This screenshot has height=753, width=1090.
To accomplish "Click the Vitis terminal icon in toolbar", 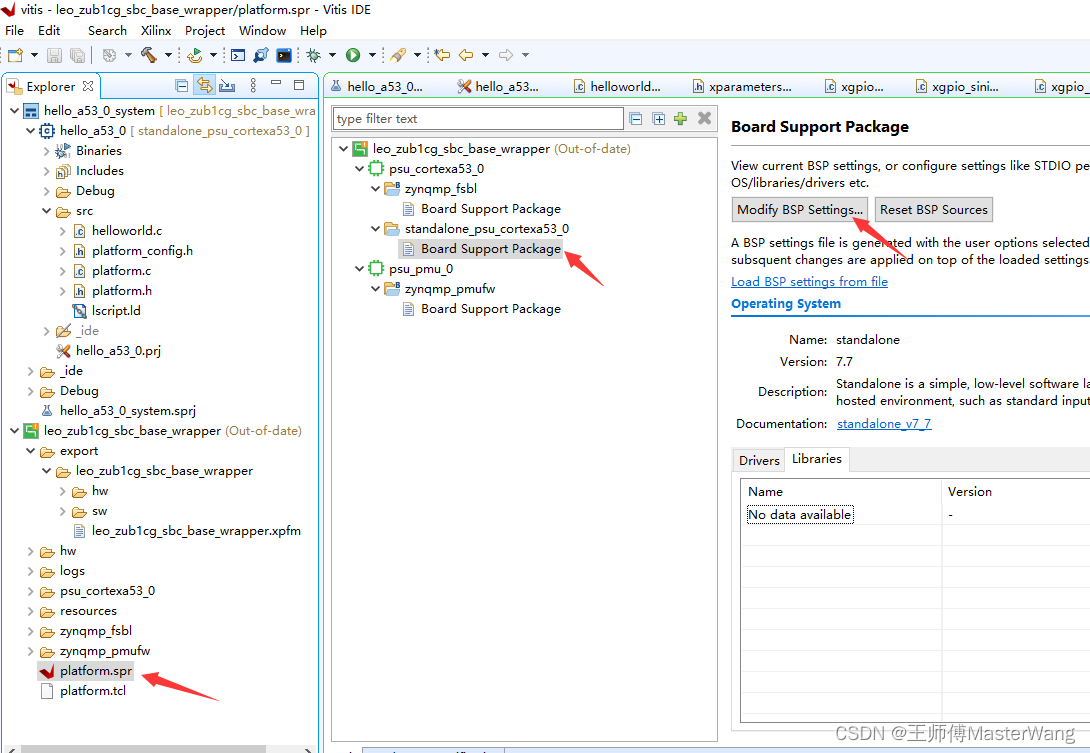I will coord(284,55).
